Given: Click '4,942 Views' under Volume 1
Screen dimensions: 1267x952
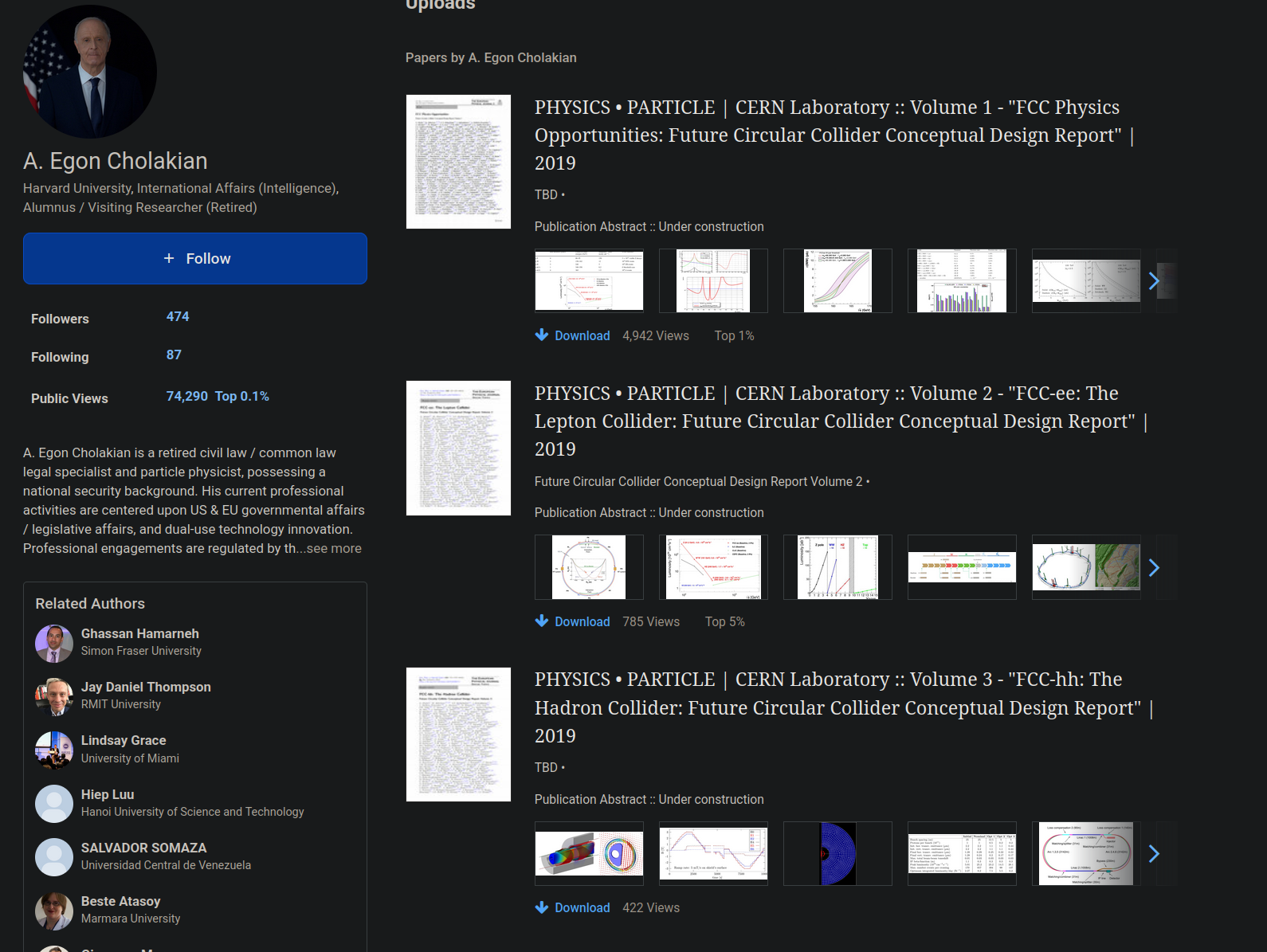Looking at the screenshot, I should click(x=656, y=335).
